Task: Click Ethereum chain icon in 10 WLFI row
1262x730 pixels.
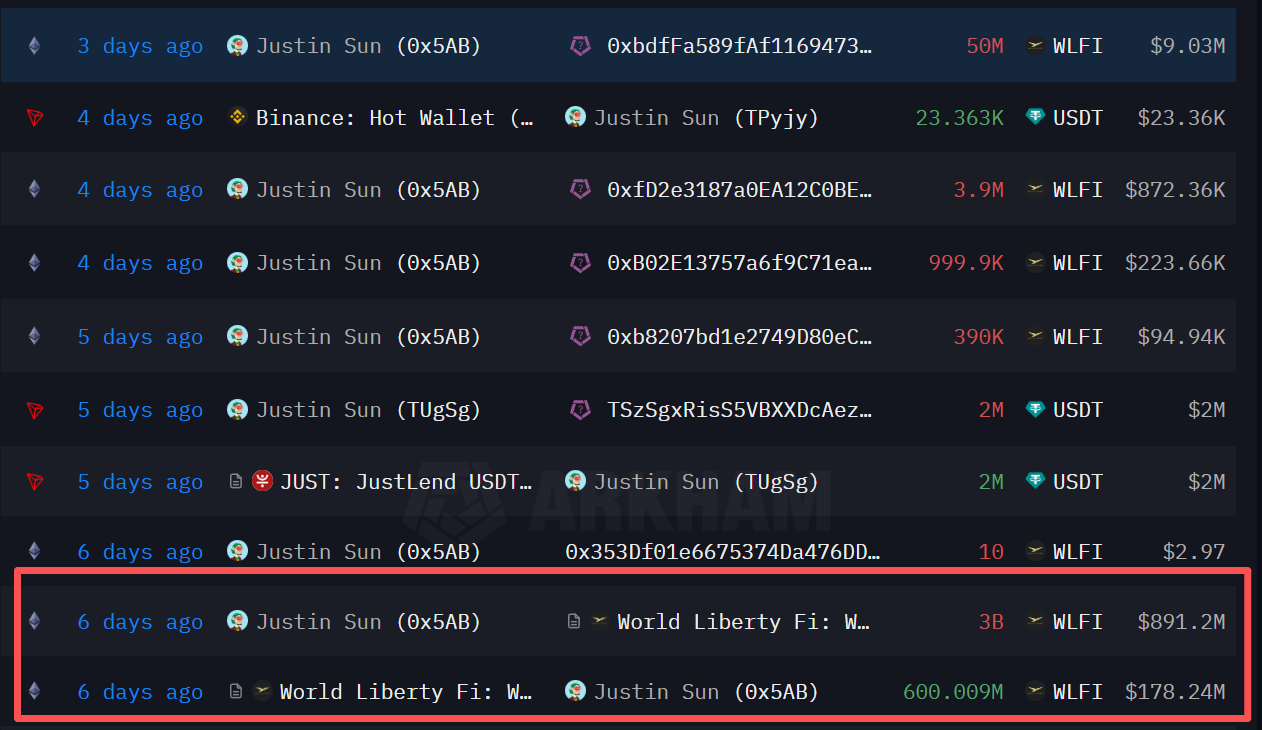Action: pos(35,551)
